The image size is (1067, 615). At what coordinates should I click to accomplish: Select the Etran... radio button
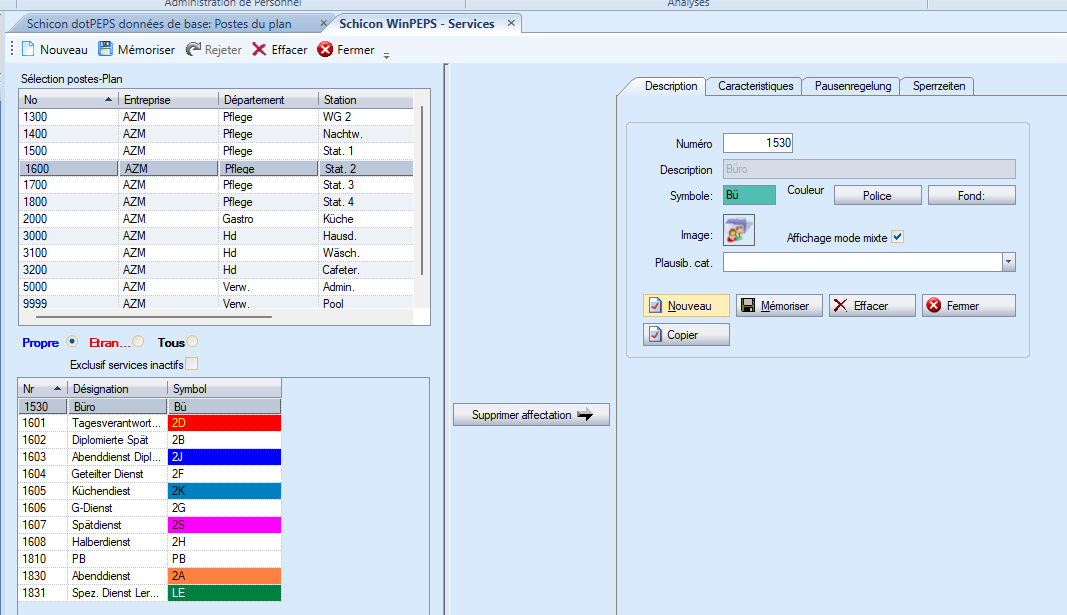[138, 342]
